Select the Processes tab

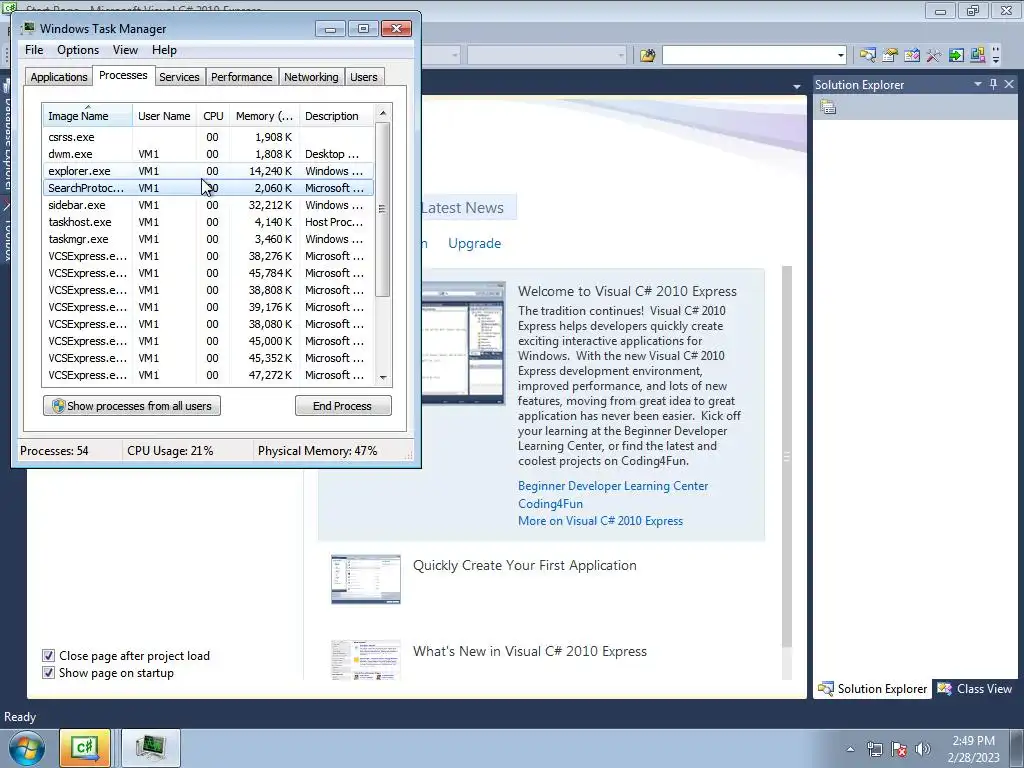coord(123,75)
